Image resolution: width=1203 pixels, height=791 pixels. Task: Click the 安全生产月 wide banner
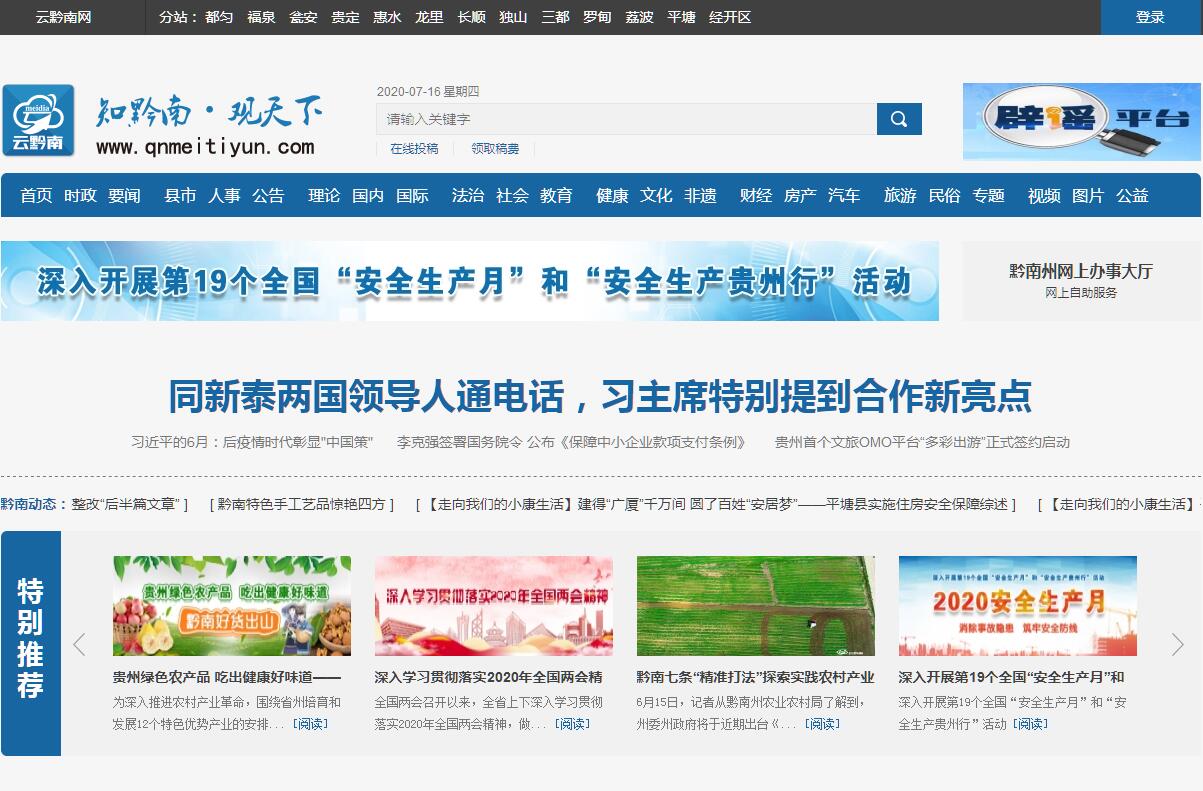pyautogui.click(x=470, y=281)
